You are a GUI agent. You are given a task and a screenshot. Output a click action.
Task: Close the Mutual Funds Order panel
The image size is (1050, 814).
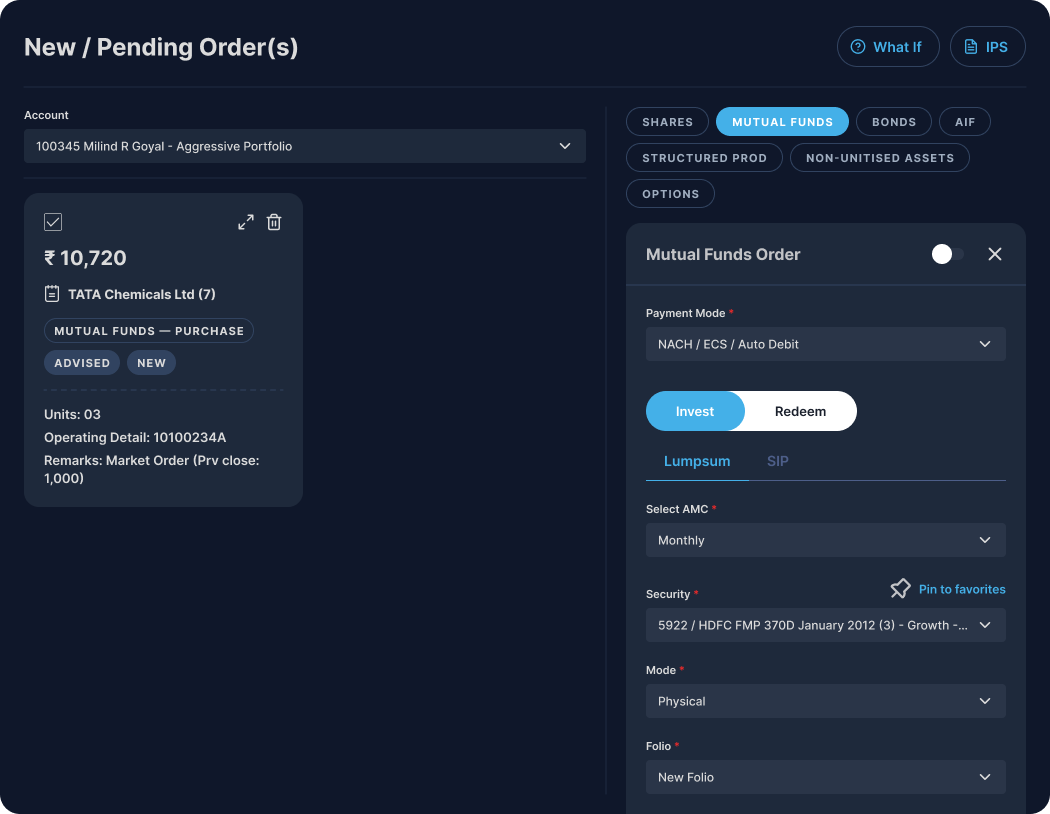pos(994,254)
